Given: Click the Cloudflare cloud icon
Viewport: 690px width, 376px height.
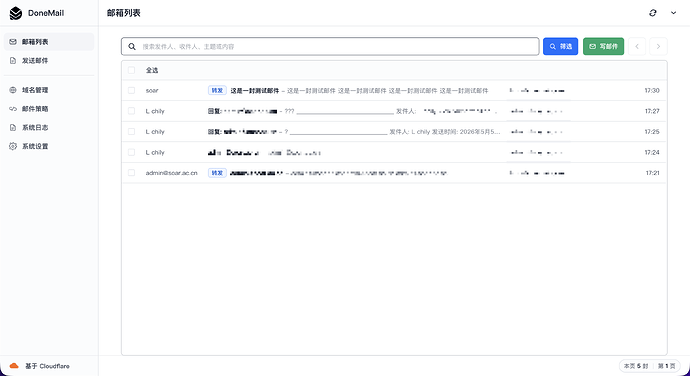Looking at the screenshot, I should point(14,366).
